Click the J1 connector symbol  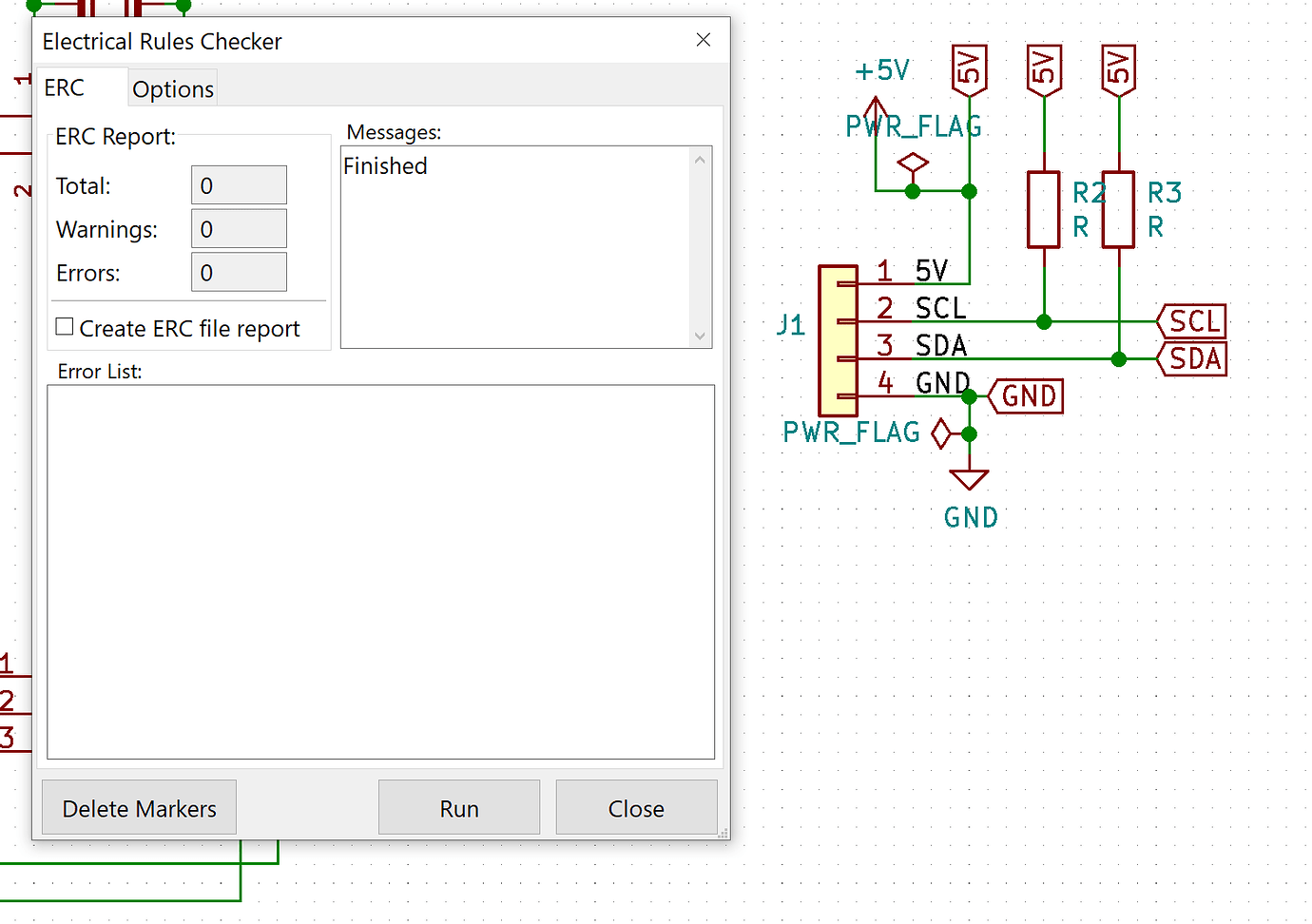pos(838,338)
